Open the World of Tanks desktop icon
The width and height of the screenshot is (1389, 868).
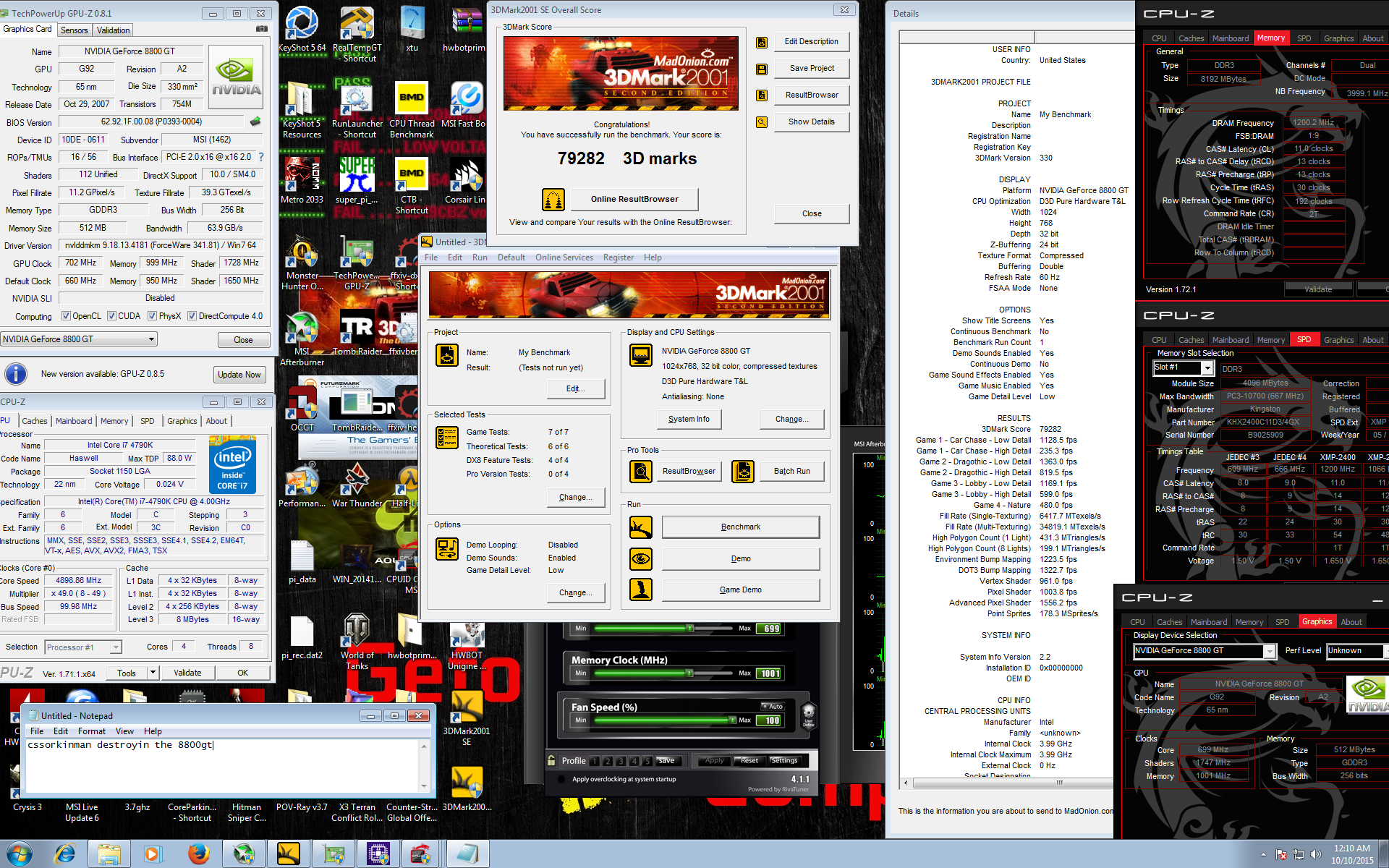(x=357, y=641)
